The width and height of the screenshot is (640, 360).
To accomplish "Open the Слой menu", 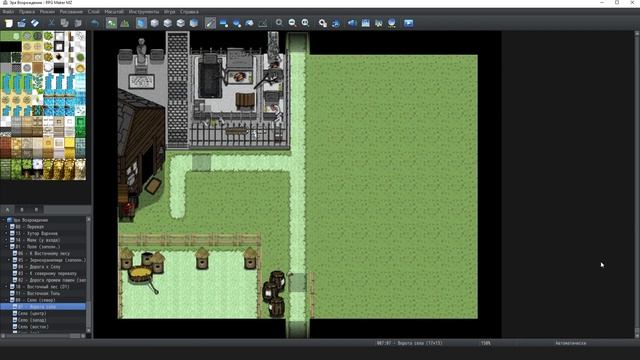I will pos(93,12).
